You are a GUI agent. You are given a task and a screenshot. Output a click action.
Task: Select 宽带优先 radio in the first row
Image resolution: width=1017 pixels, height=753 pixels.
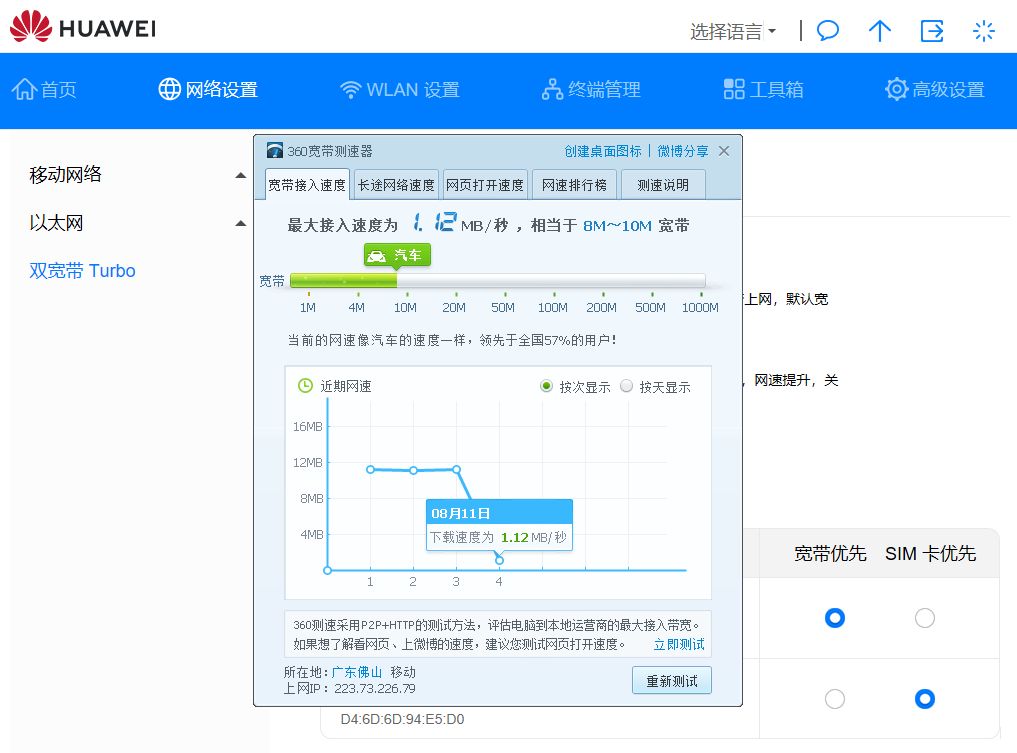pyautogui.click(x=835, y=617)
